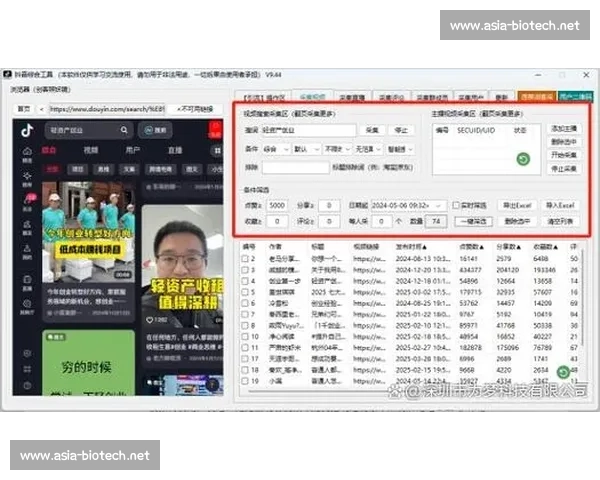This screenshot has height=480, width=600.
Task: Click the 一键筛选 button
Action: tap(469, 221)
